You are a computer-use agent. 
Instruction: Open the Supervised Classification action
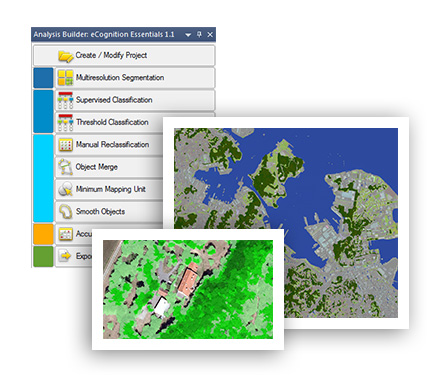point(135,100)
